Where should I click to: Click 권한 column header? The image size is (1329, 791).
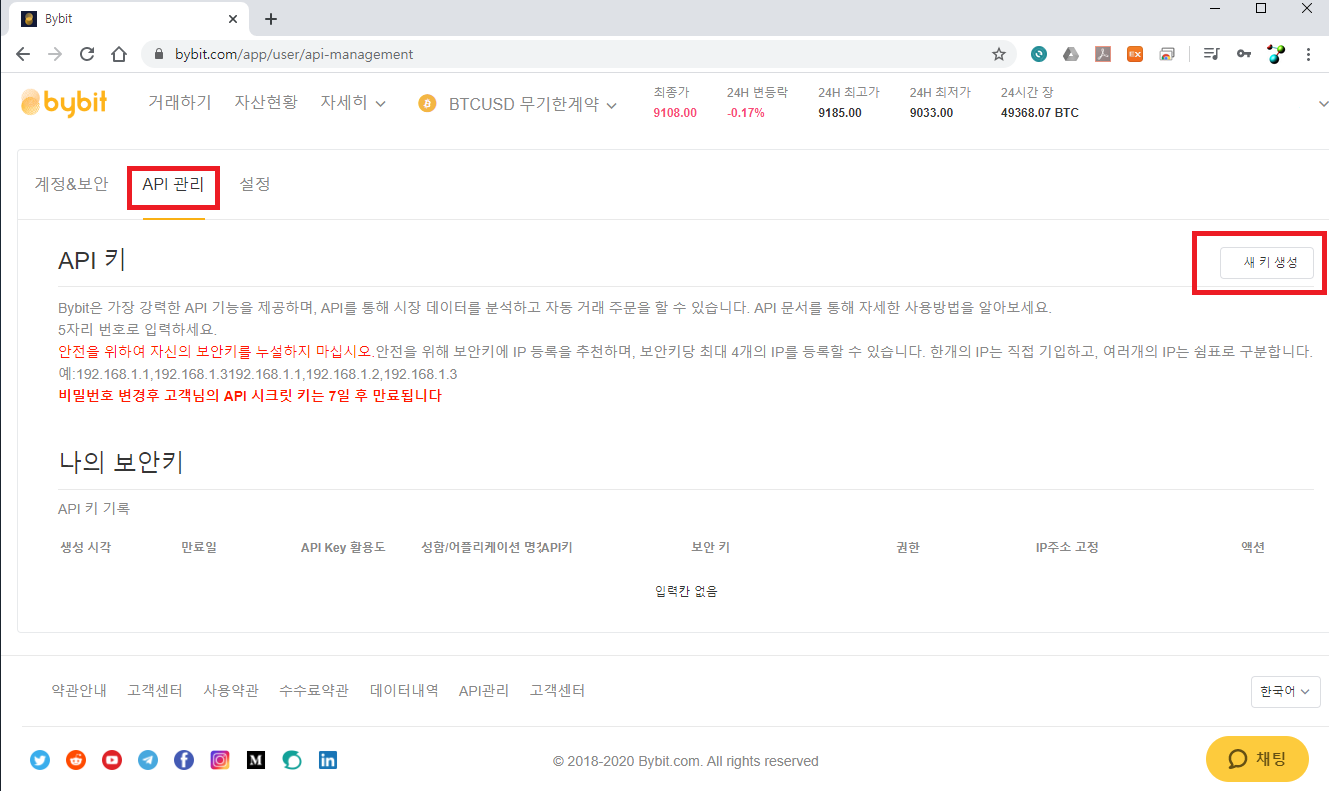[x=908, y=547]
